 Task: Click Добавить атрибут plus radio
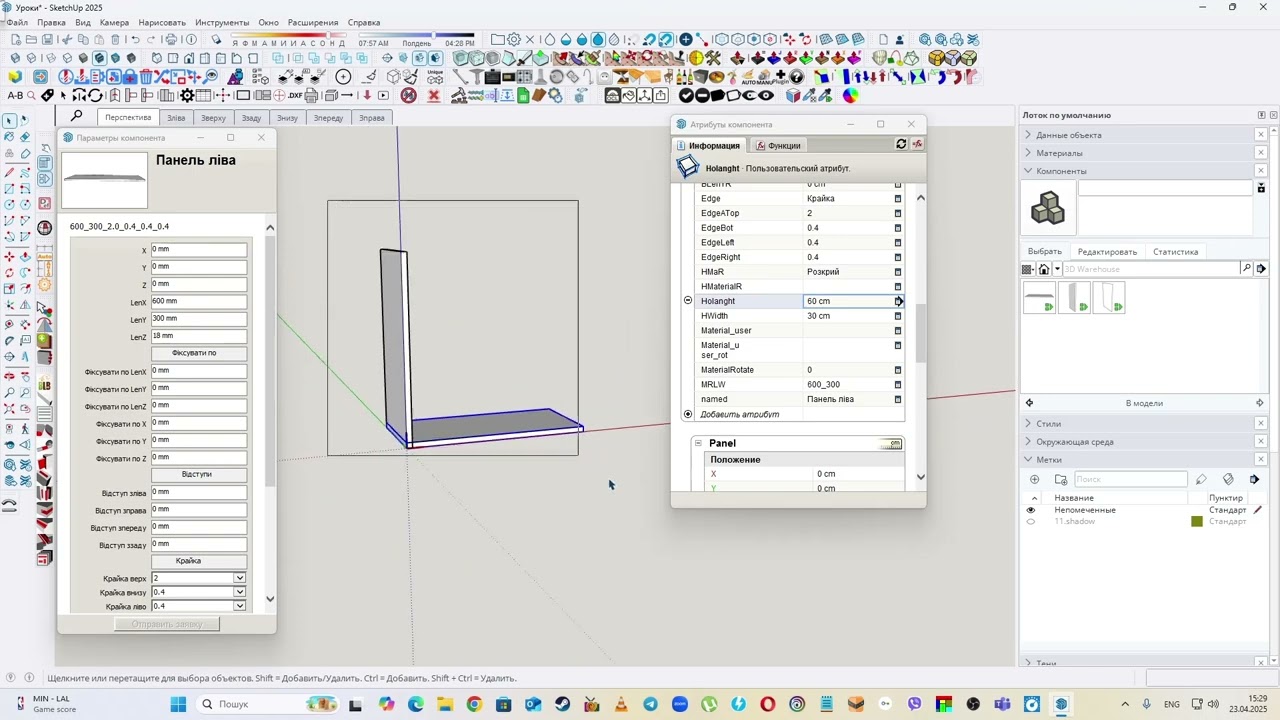point(688,414)
